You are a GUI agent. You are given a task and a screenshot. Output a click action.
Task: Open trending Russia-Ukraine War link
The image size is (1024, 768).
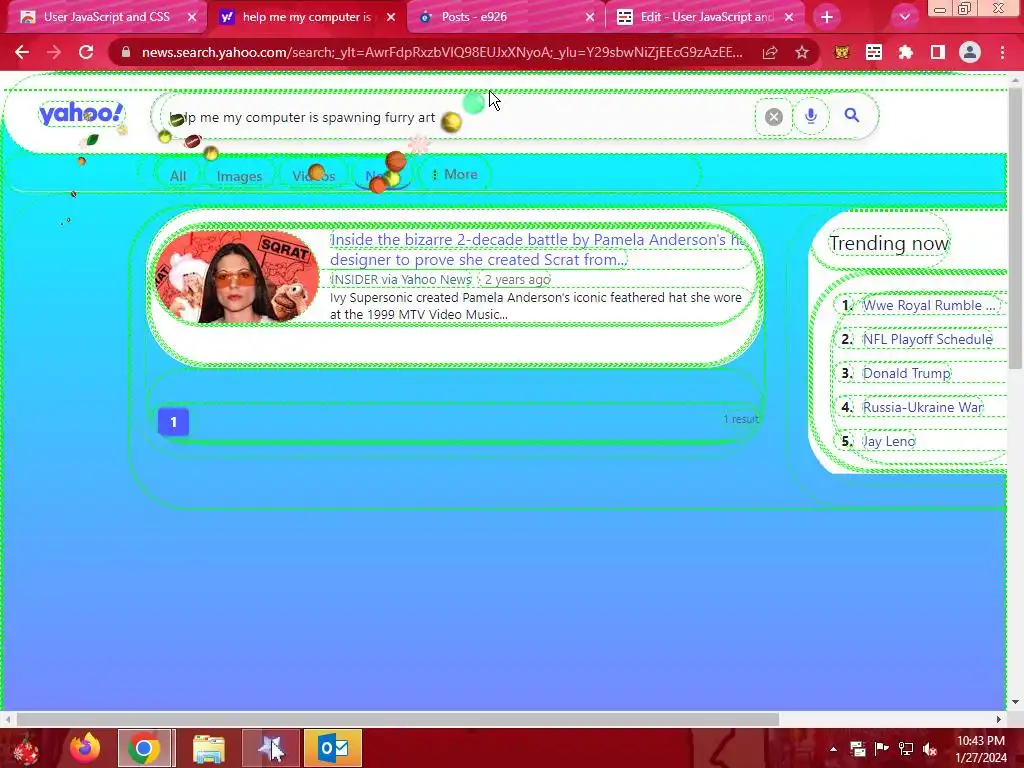point(923,407)
